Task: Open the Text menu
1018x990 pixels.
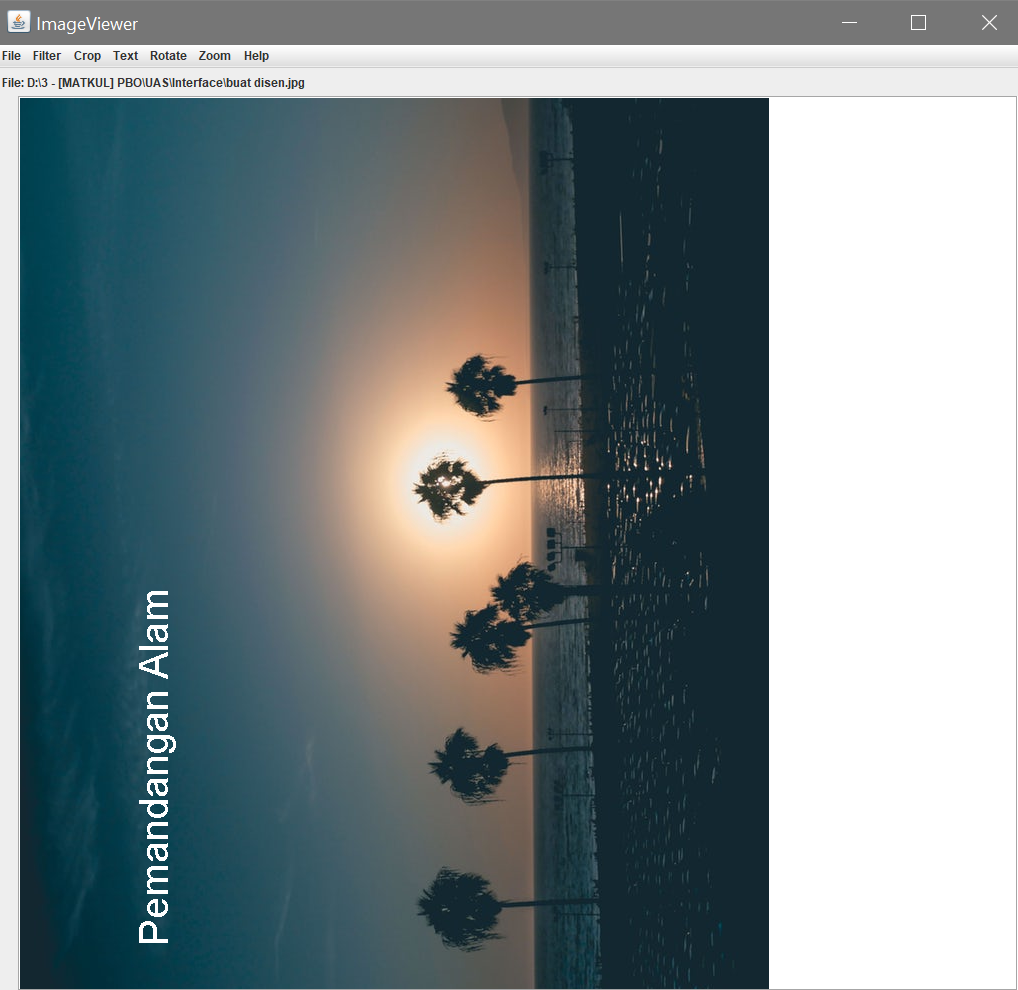Action: click(x=125, y=56)
